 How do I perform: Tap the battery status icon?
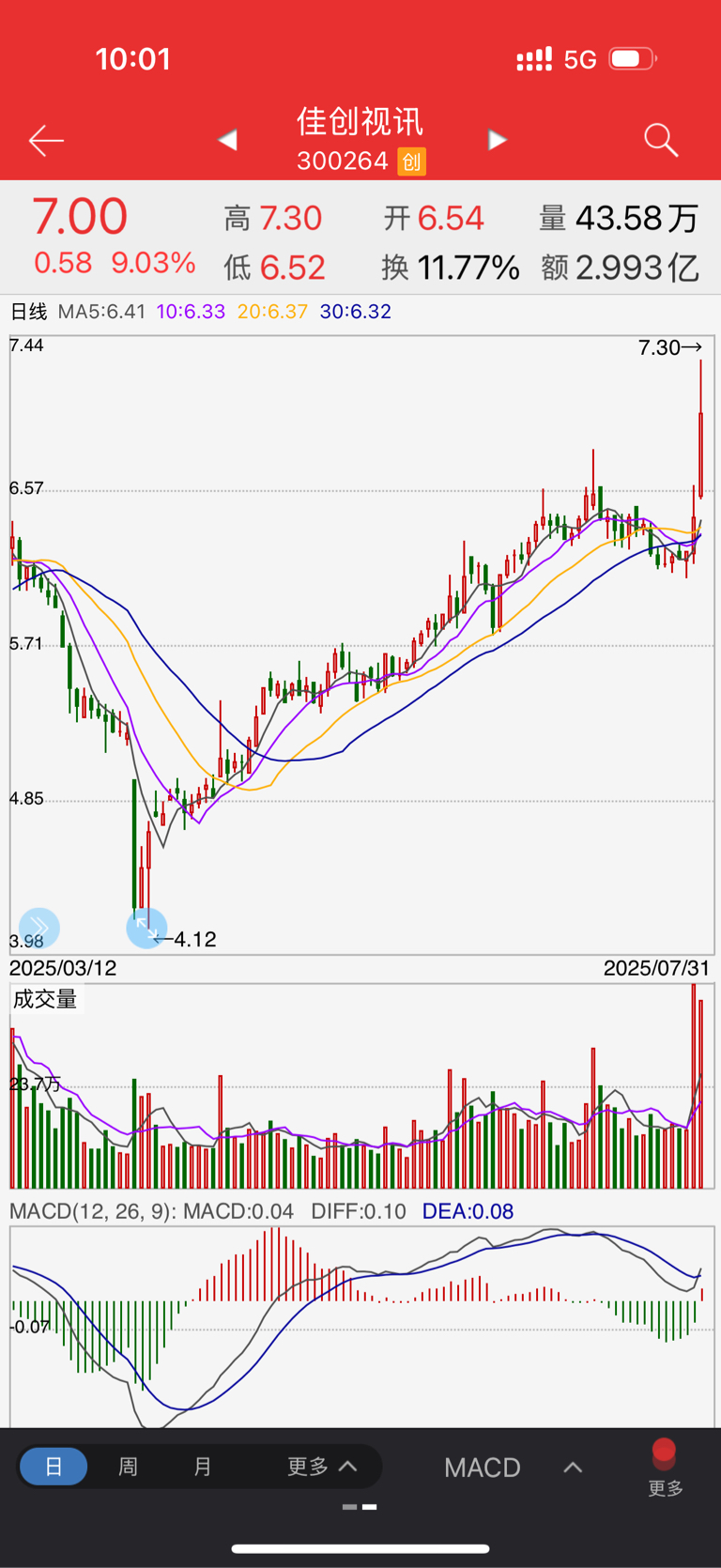[633, 59]
